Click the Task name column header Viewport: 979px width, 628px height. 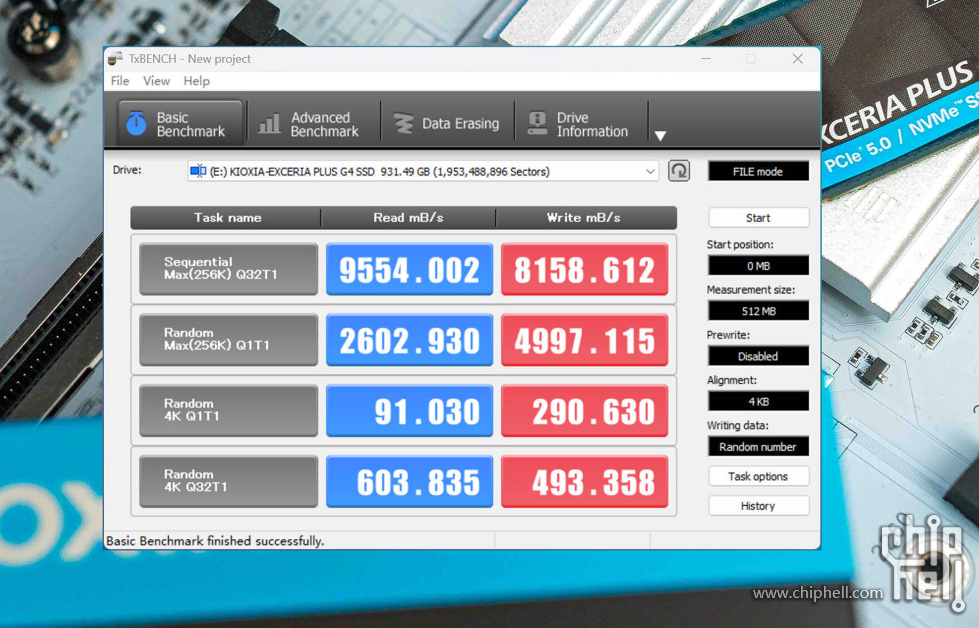pyautogui.click(x=227, y=218)
